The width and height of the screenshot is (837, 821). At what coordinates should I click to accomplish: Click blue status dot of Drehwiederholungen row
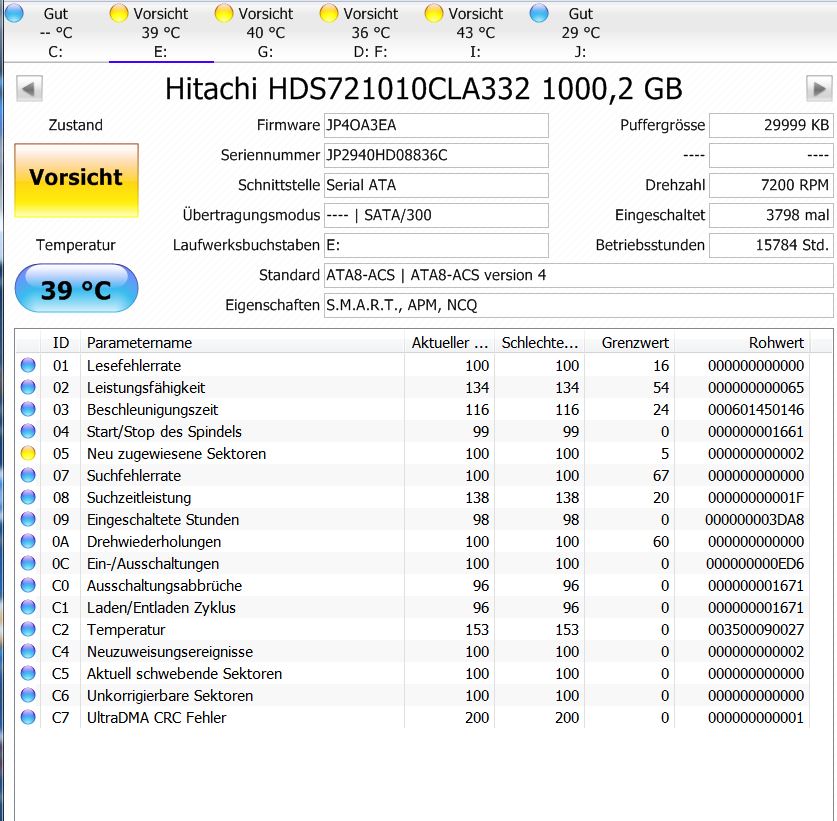(x=28, y=541)
